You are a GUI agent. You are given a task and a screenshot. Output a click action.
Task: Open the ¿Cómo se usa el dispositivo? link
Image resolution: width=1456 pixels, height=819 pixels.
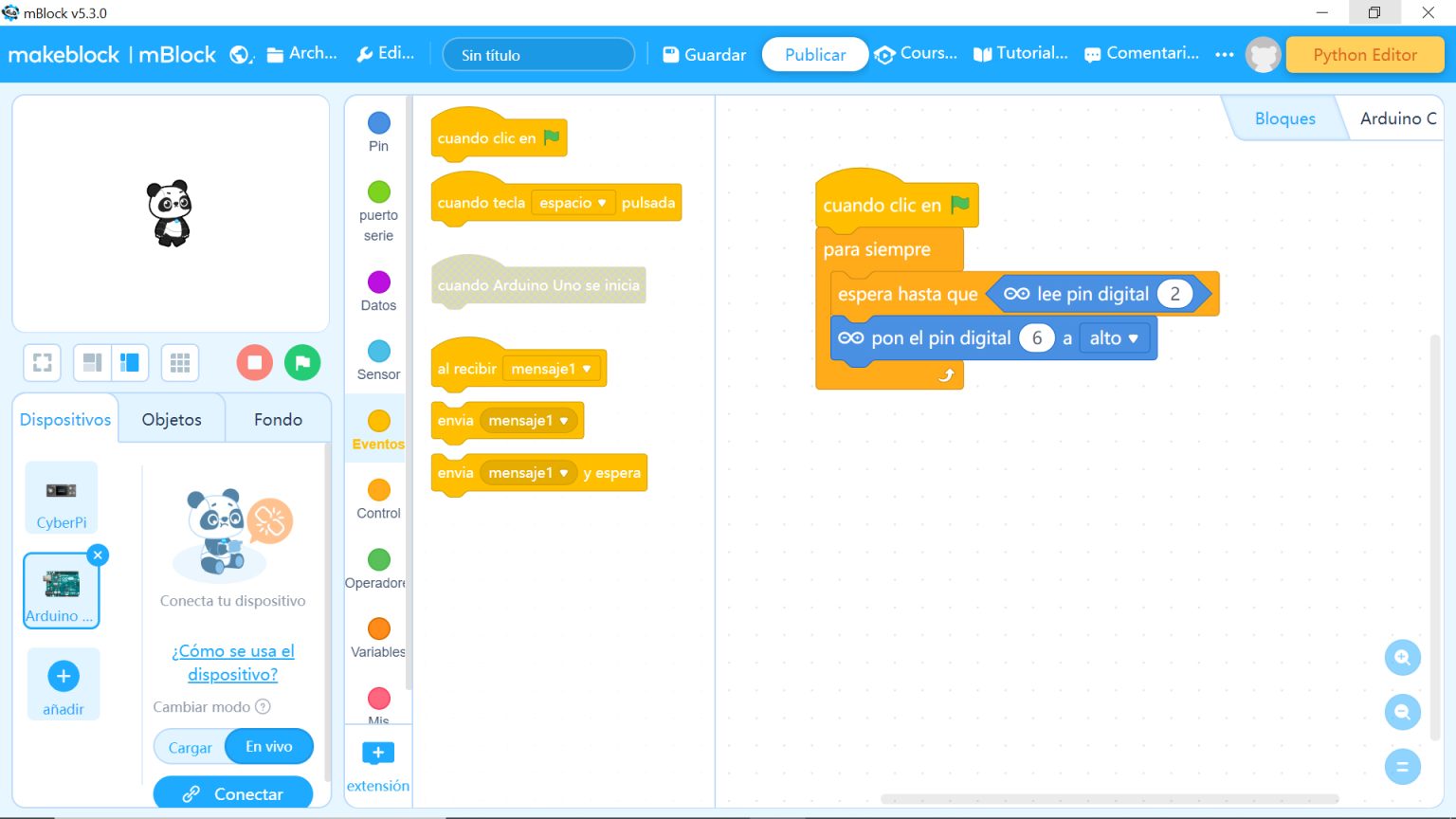tap(233, 663)
